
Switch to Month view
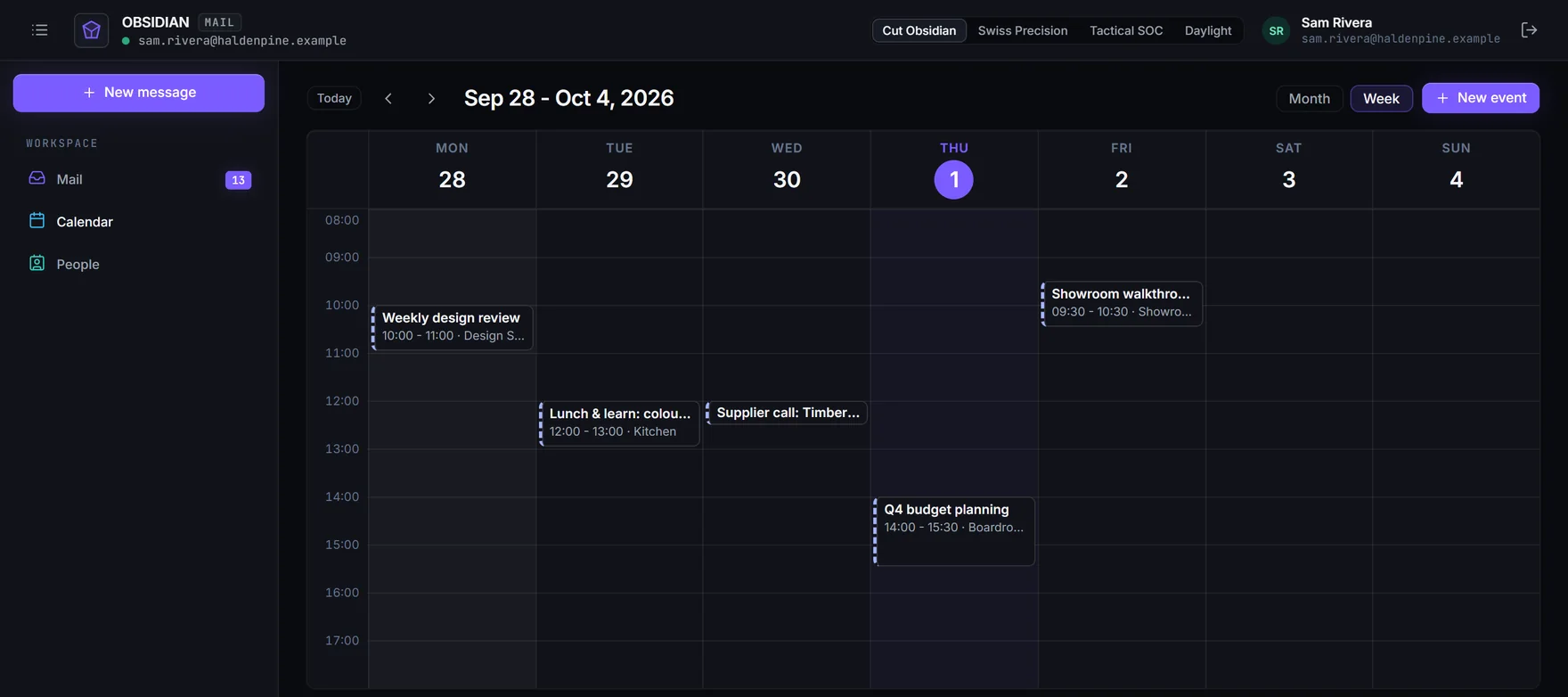1309,98
